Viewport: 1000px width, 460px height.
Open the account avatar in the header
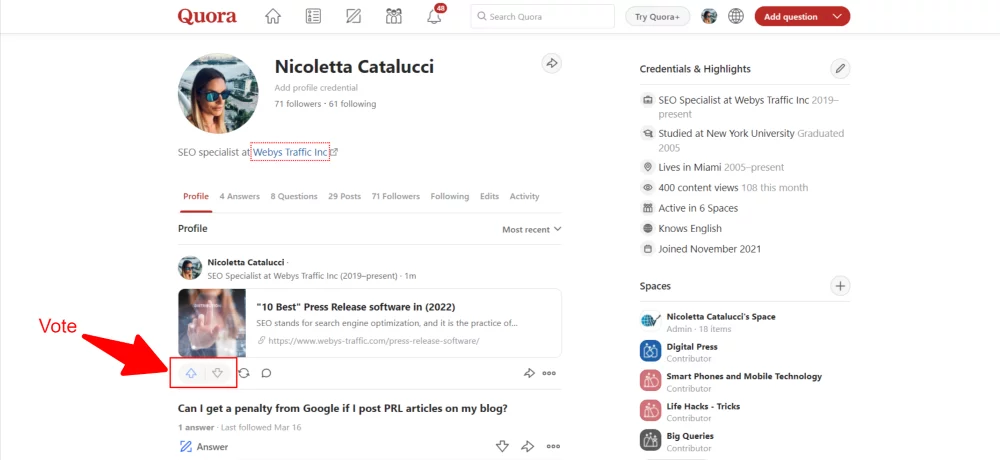pos(709,17)
